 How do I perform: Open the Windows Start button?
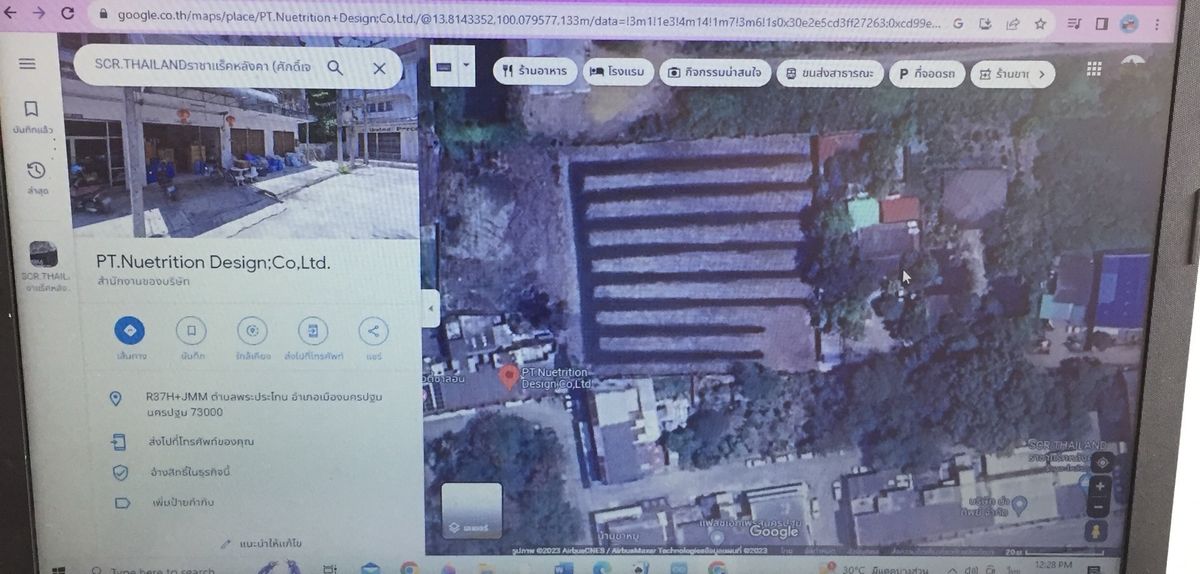[x=60, y=569]
